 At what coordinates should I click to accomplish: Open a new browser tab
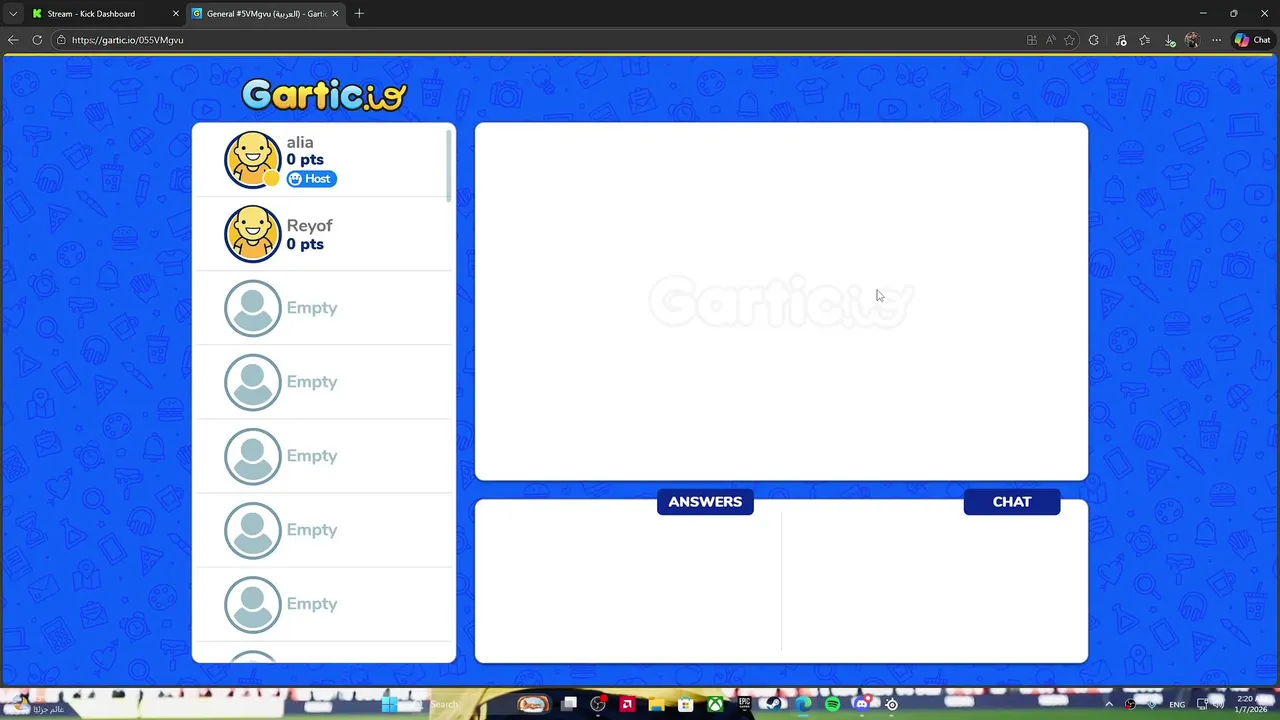point(359,14)
